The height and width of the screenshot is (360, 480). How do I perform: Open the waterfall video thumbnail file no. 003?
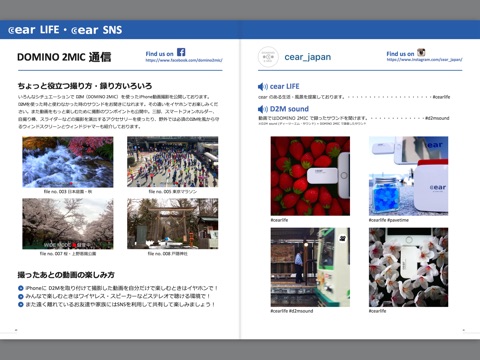point(68,162)
